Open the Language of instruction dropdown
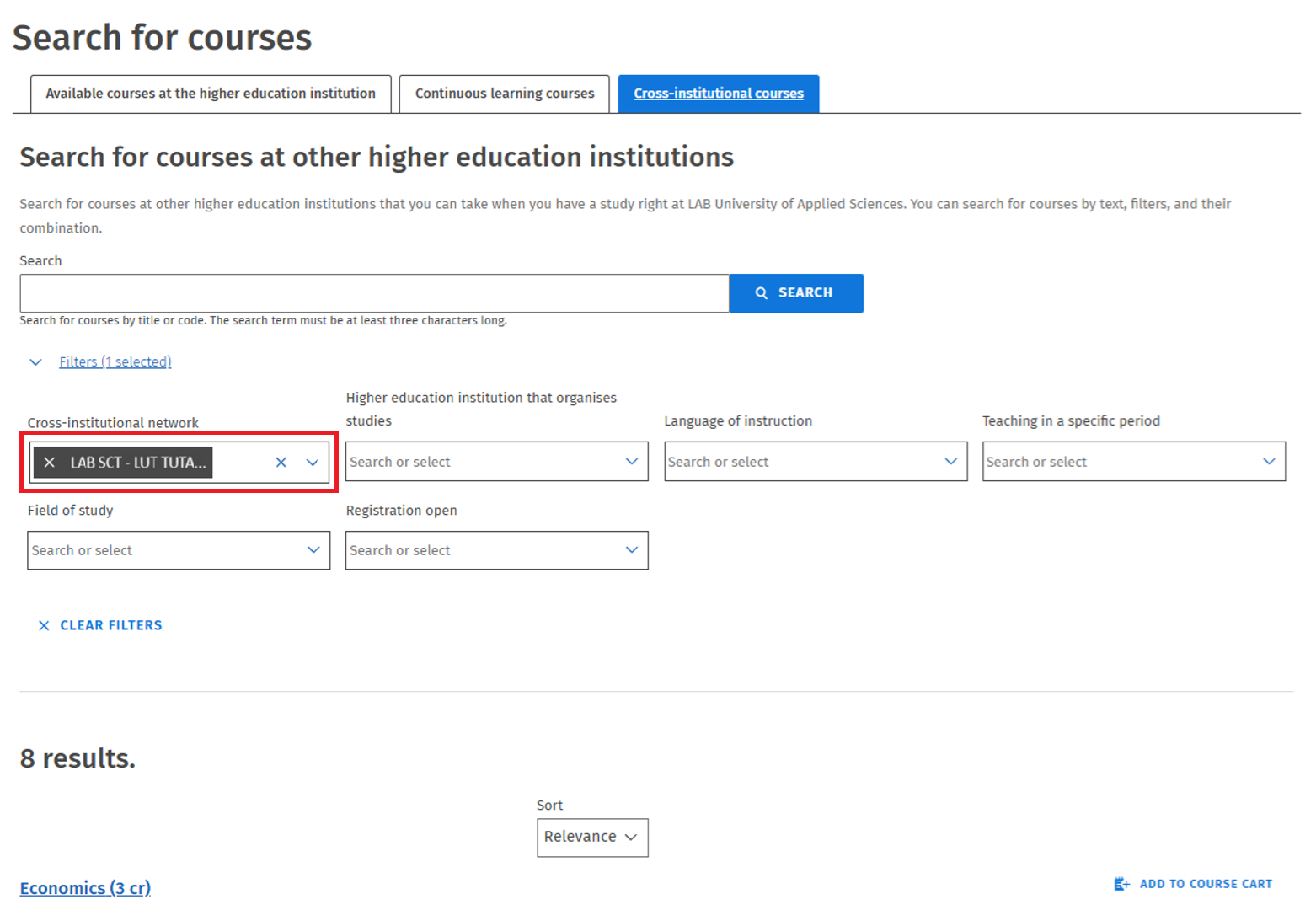Image resolution: width=1316 pixels, height=910 pixels. (816, 462)
